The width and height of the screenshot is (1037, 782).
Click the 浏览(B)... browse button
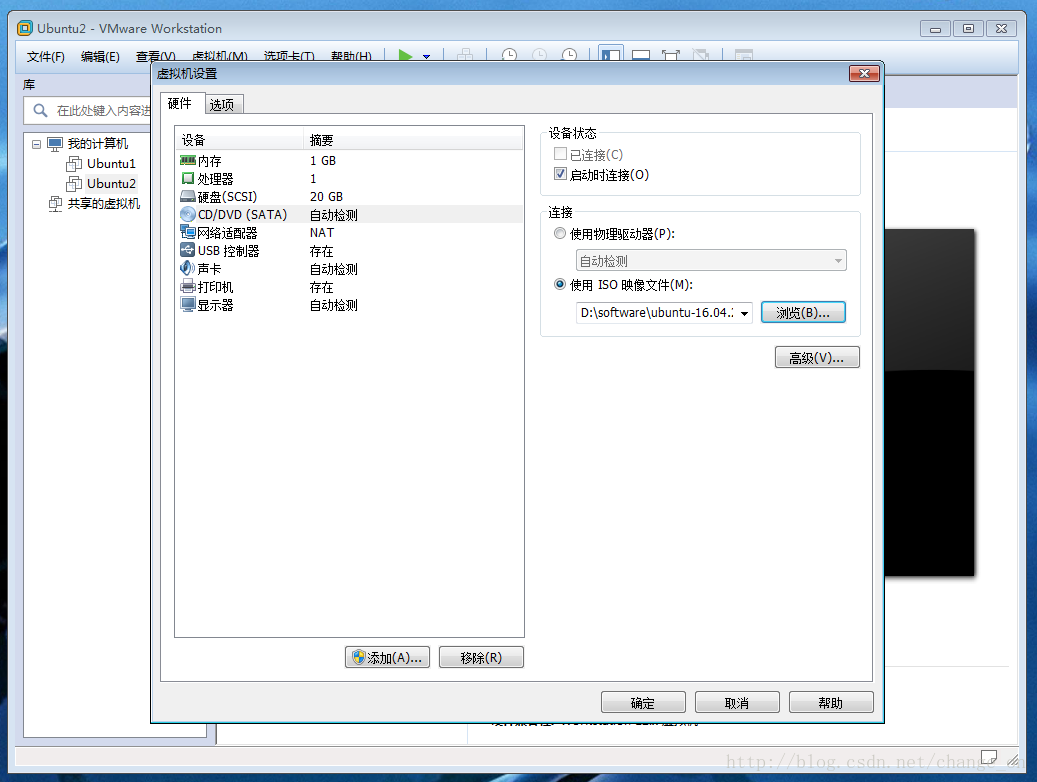pyautogui.click(x=803, y=312)
